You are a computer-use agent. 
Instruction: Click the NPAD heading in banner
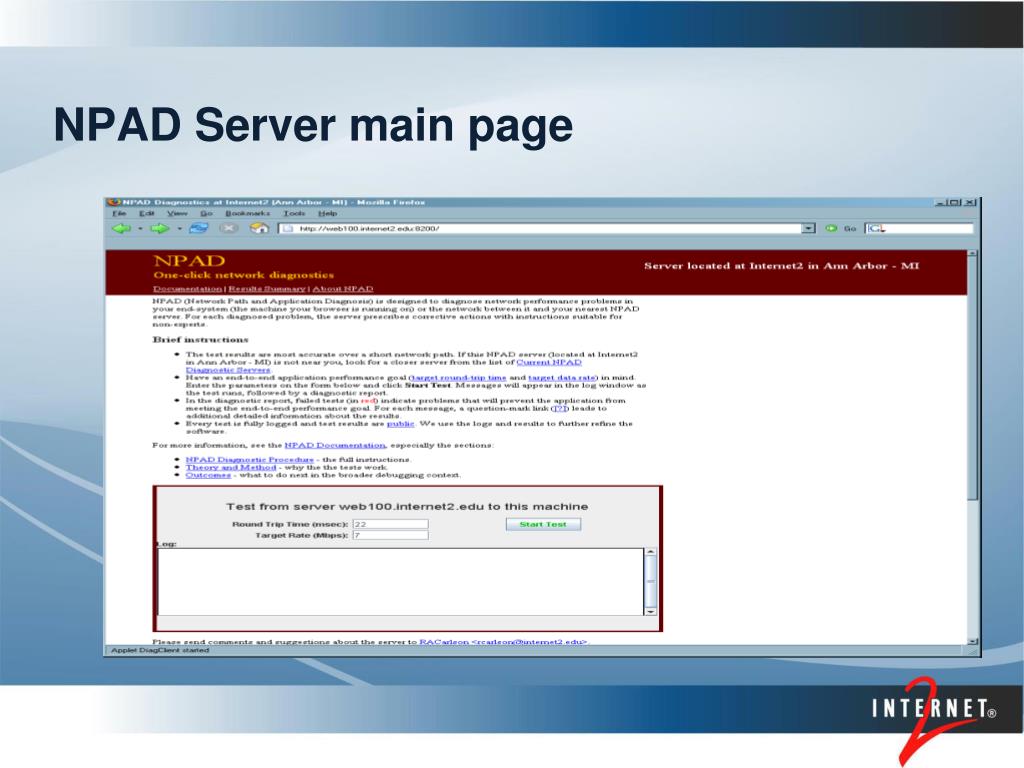189,261
